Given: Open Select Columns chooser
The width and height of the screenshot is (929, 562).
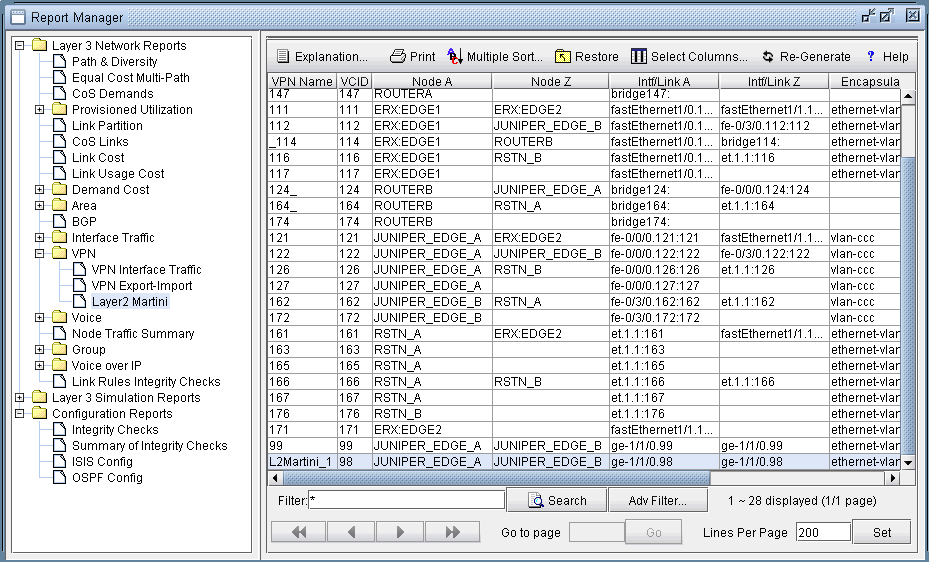Looking at the screenshot, I should [x=689, y=57].
